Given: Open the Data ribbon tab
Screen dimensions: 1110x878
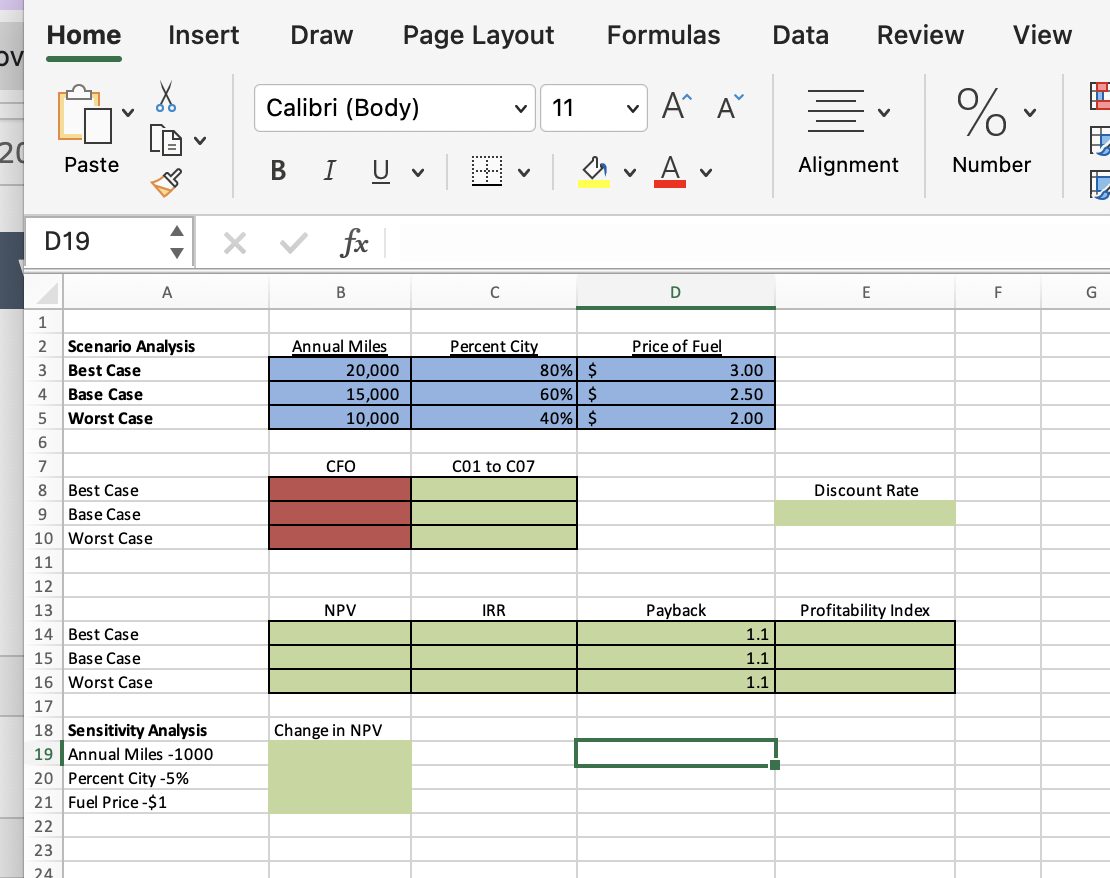Looking at the screenshot, I should point(800,35).
